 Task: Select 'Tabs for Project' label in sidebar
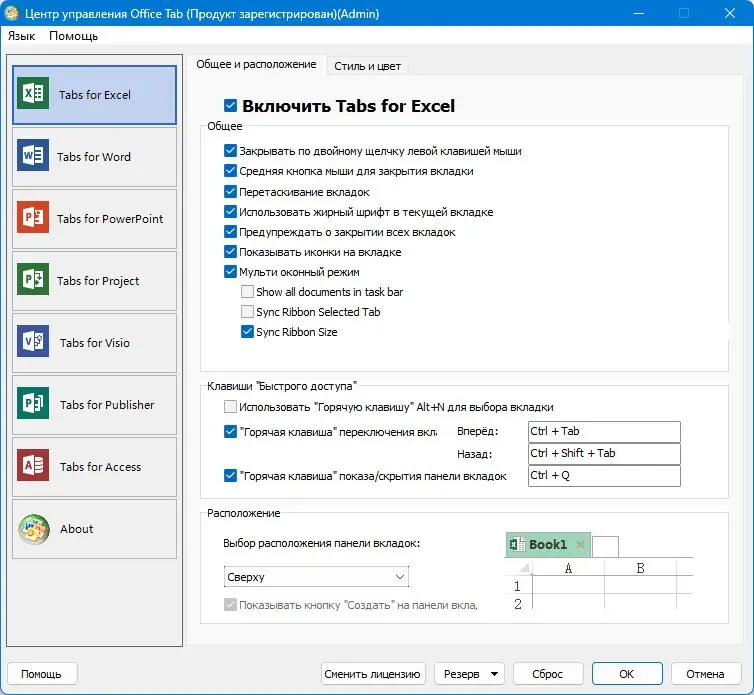(x=98, y=281)
